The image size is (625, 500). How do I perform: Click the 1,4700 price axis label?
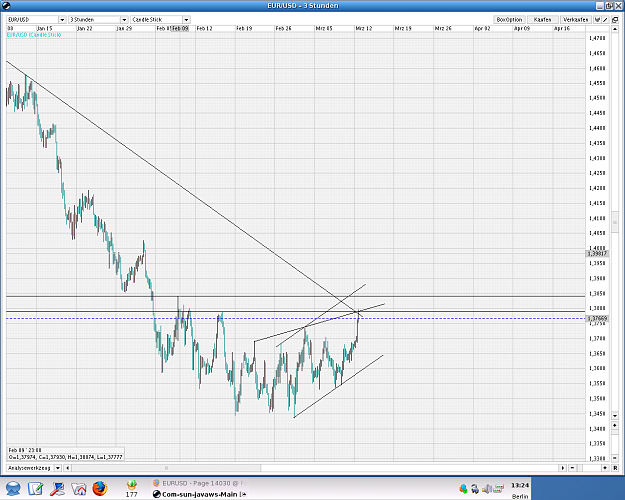click(597, 38)
